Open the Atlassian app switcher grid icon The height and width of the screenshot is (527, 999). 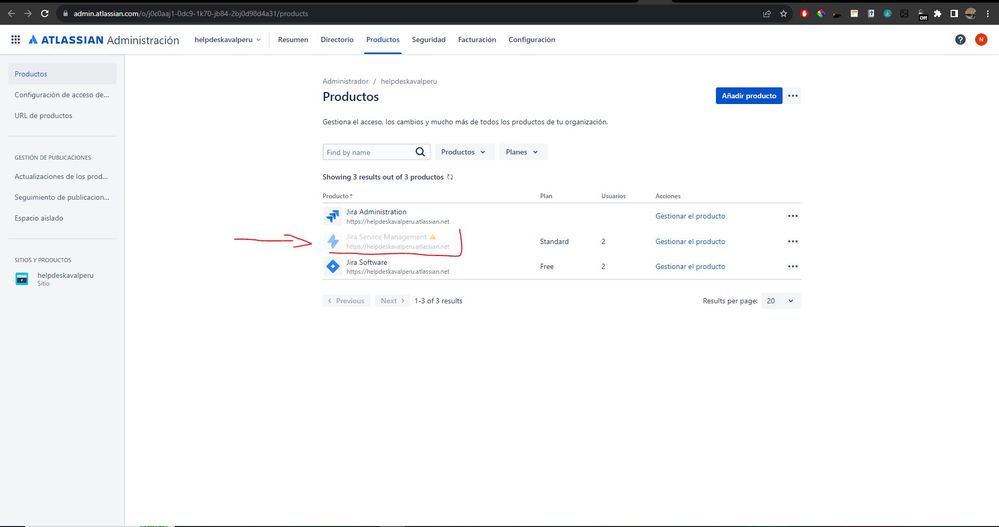pos(15,40)
